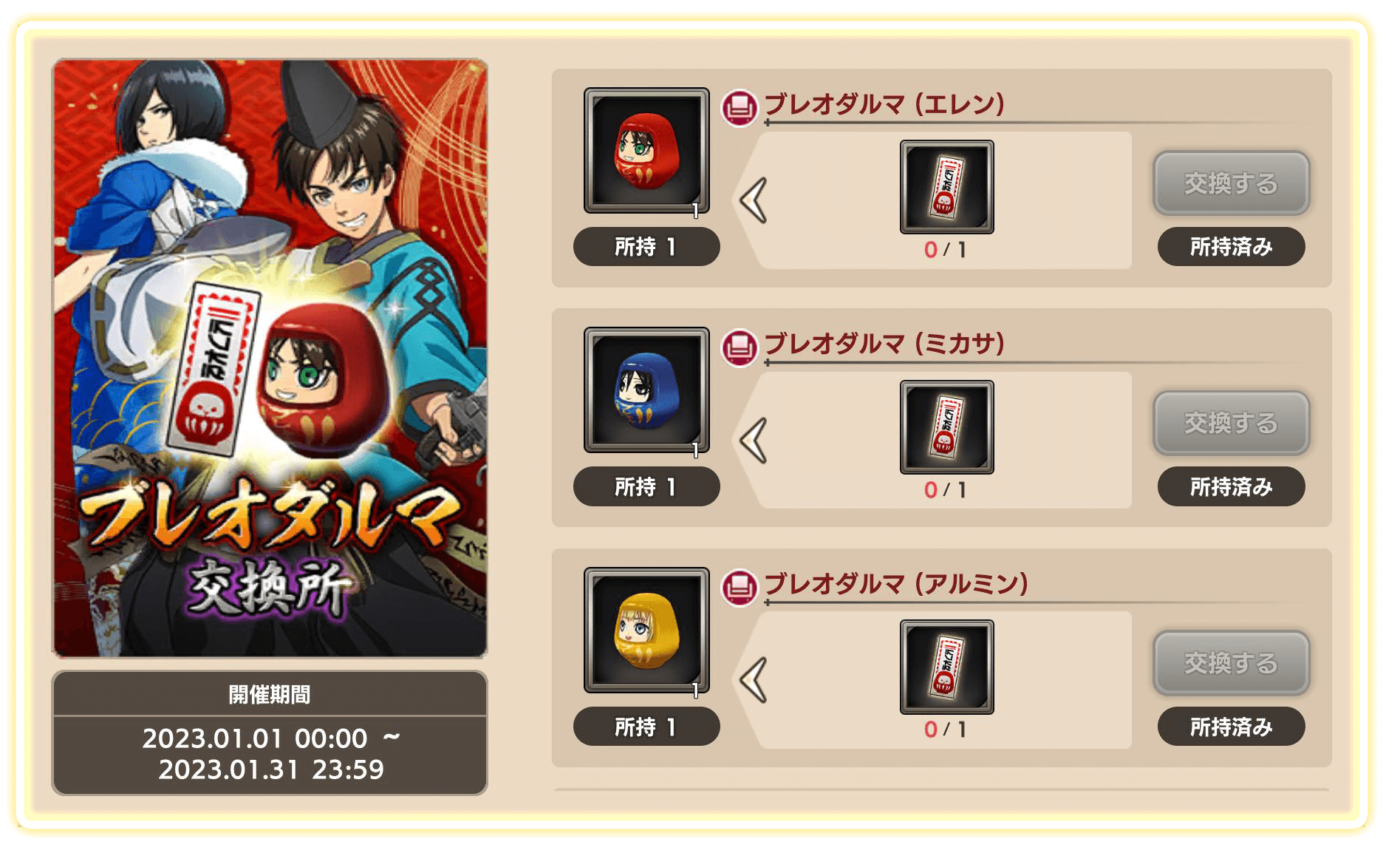Click the red Eren daruma item icon

coord(646,151)
